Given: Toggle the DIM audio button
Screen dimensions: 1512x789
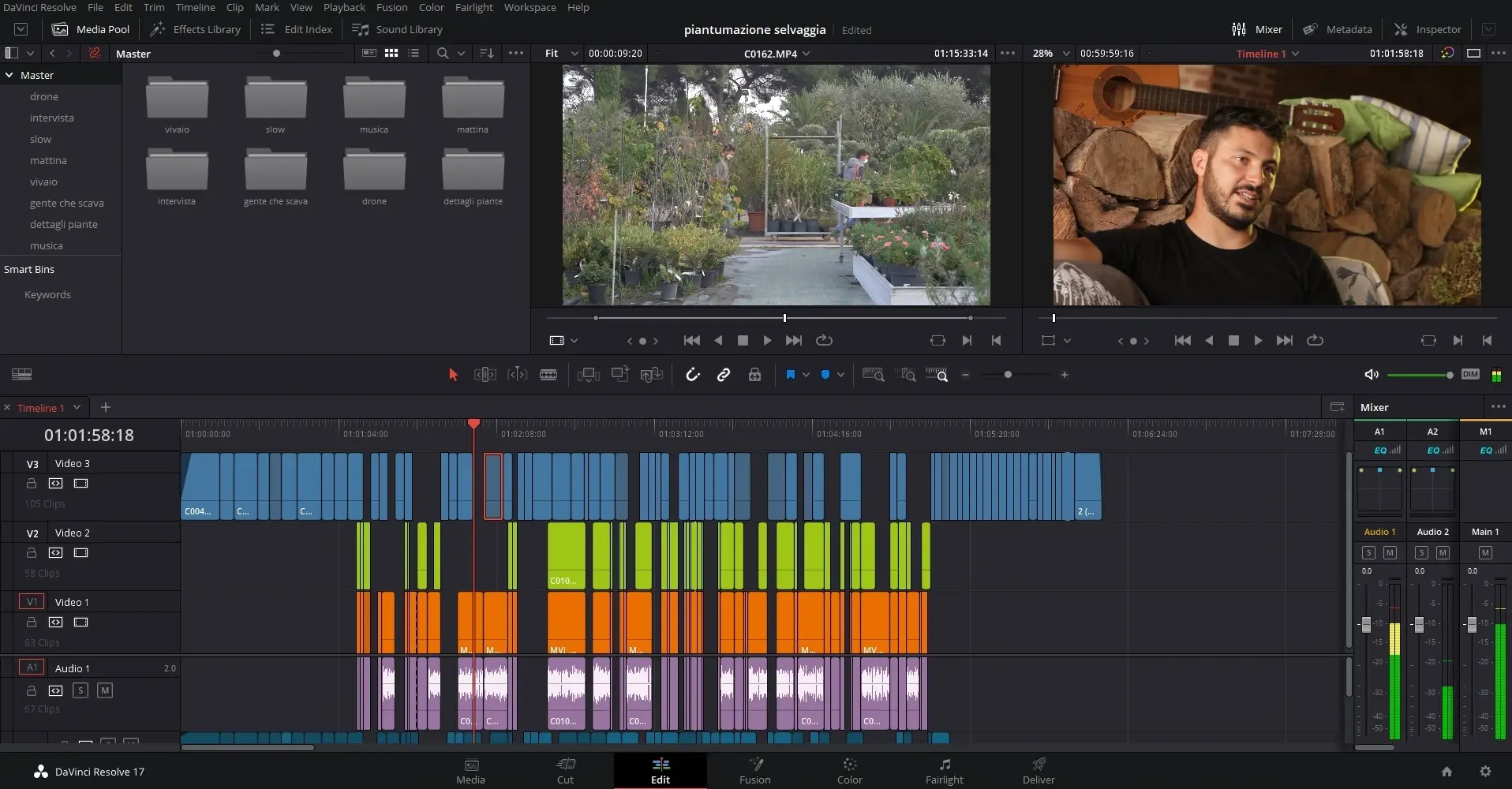Looking at the screenshot, I should tap(1470, 375).
